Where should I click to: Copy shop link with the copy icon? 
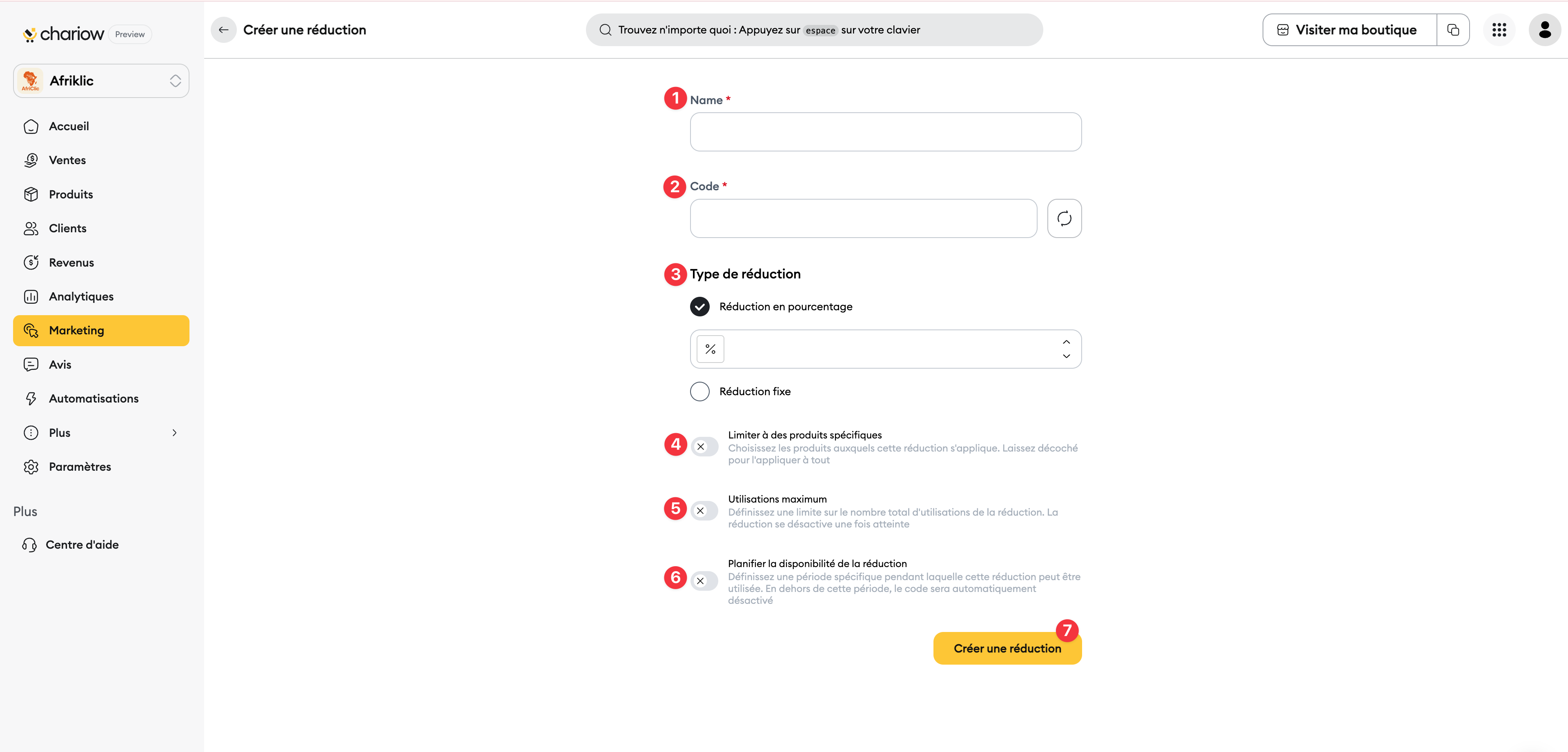coord(1453,30)
